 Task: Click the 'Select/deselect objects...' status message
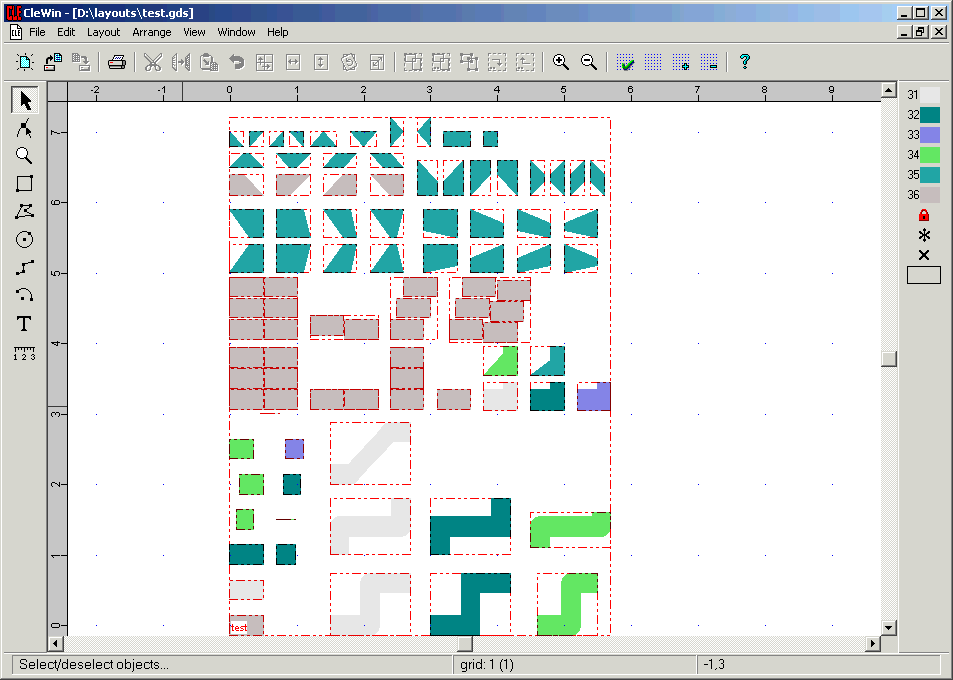pos(94,665)
